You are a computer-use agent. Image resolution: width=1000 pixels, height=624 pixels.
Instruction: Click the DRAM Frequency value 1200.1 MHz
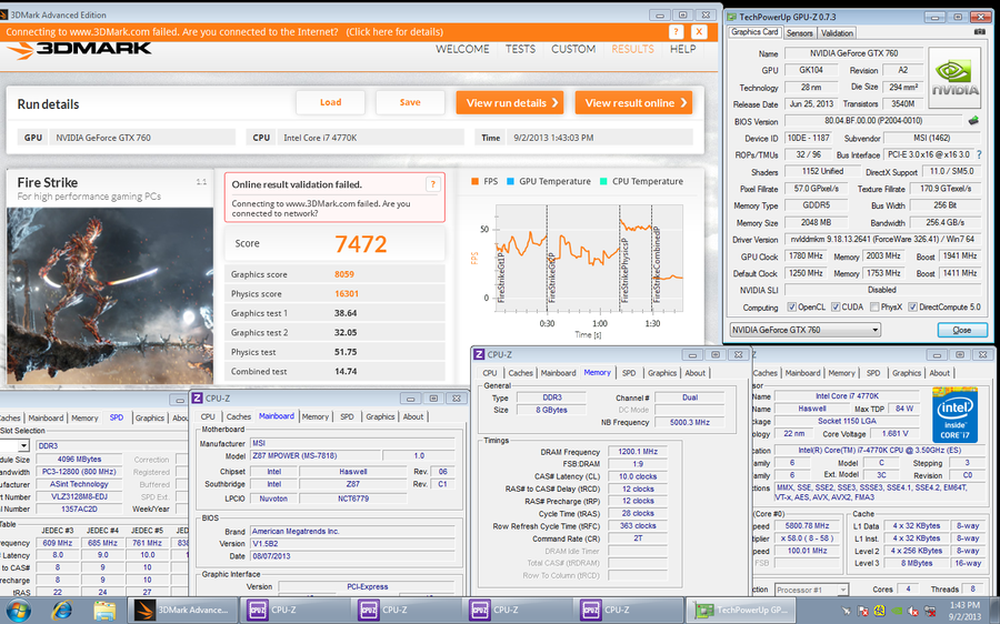pos(638,452)
